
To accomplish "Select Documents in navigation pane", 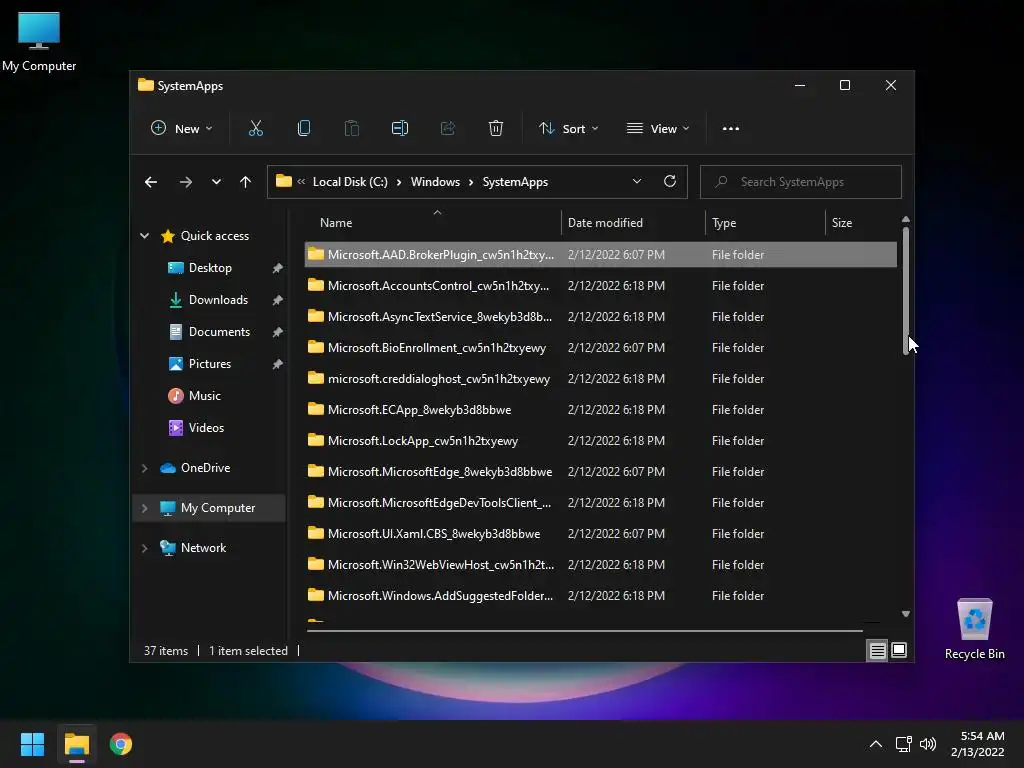I will [x=219, y=332].
